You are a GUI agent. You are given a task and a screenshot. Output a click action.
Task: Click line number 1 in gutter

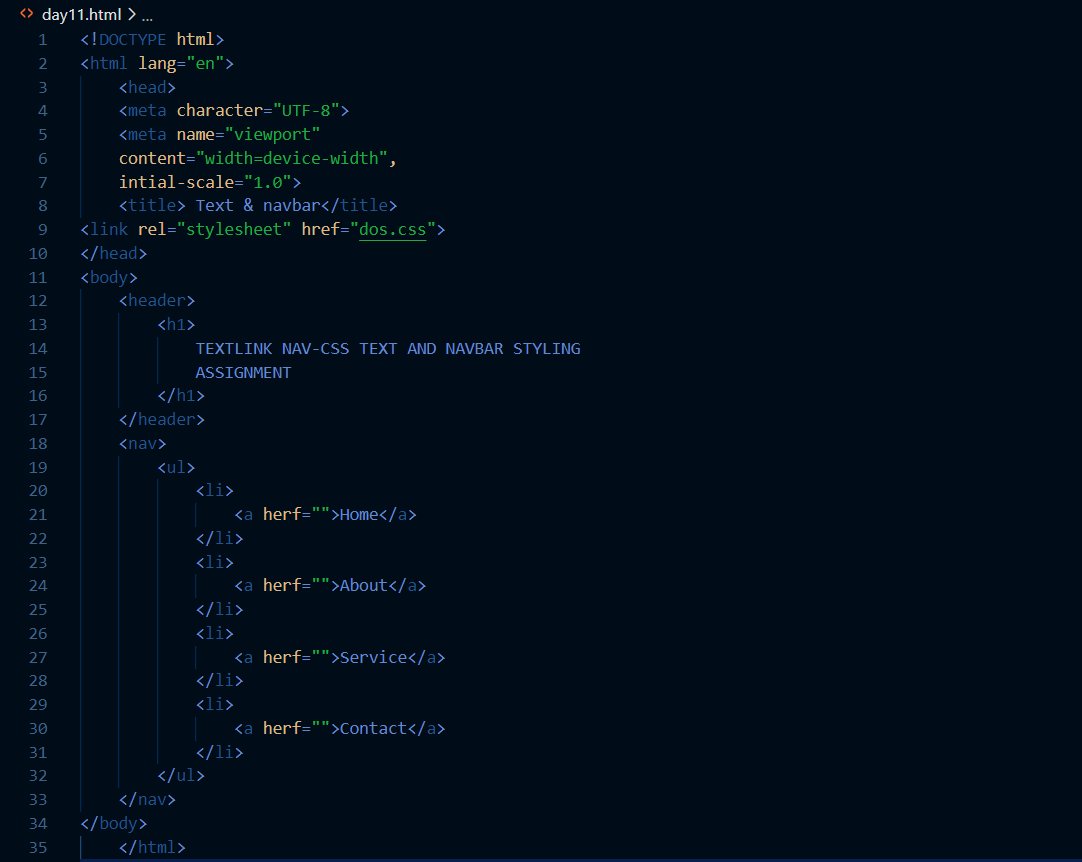[x=43, y=40]
